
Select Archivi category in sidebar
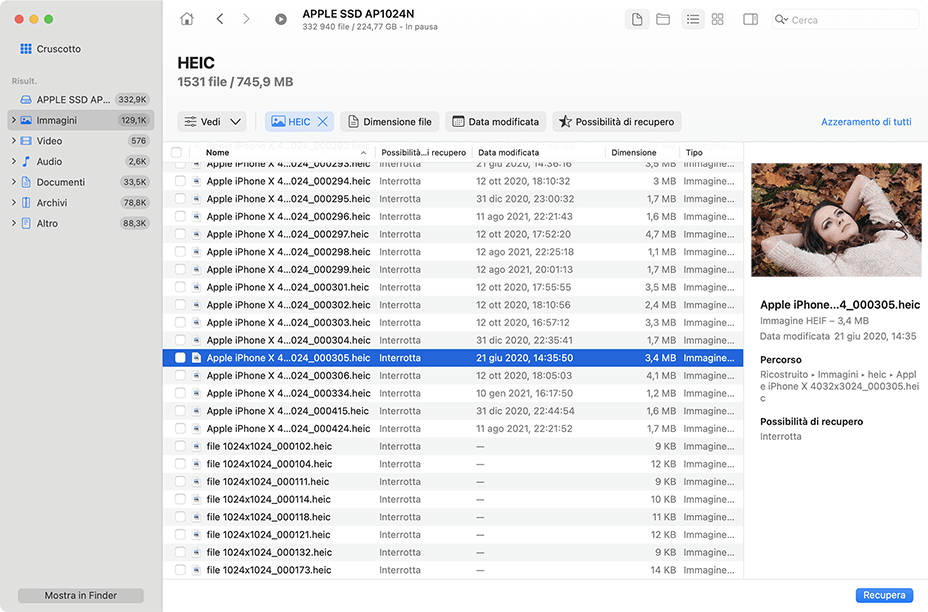point(80,203)
